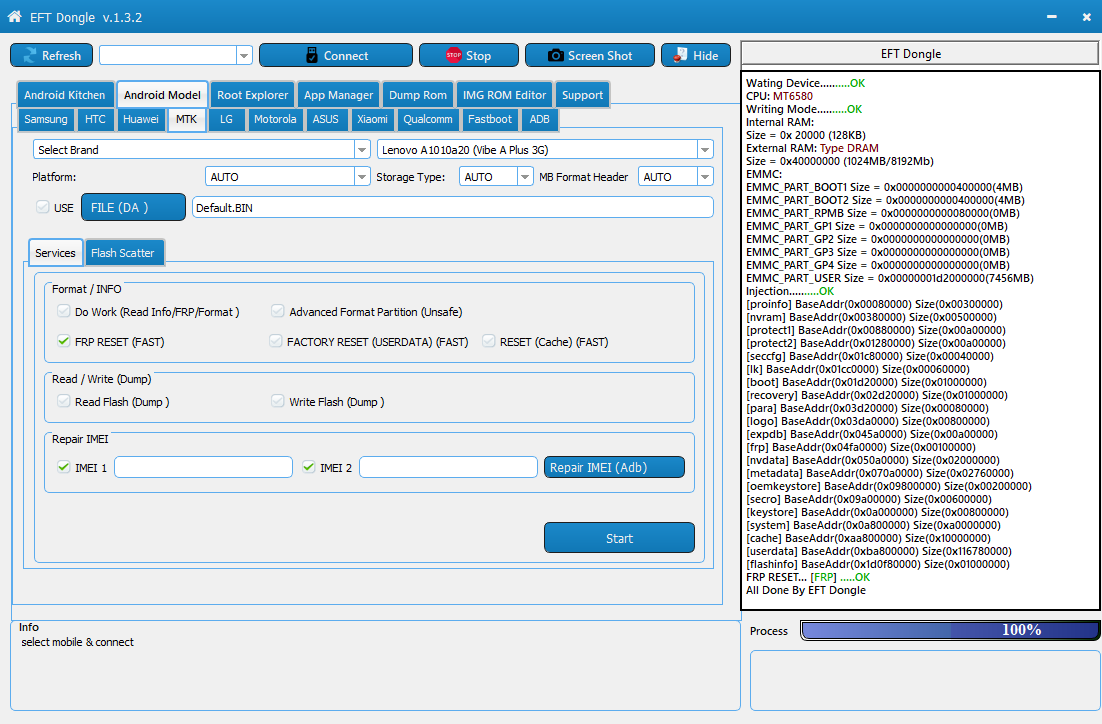
Task: Open the port dropdown beside Refresh
Action: 244,56
